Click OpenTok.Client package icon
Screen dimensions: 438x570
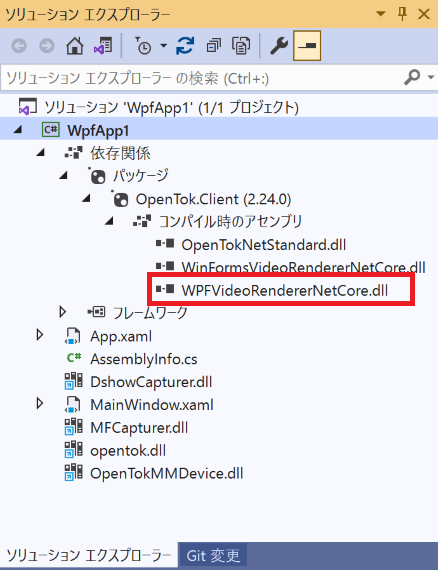[x=120, y=199]
